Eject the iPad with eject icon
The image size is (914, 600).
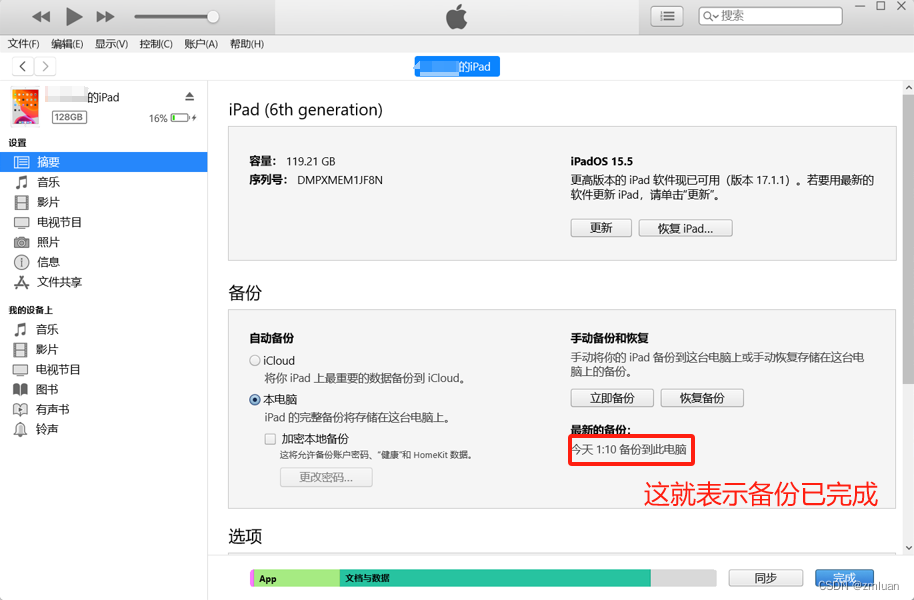point(189,96)
